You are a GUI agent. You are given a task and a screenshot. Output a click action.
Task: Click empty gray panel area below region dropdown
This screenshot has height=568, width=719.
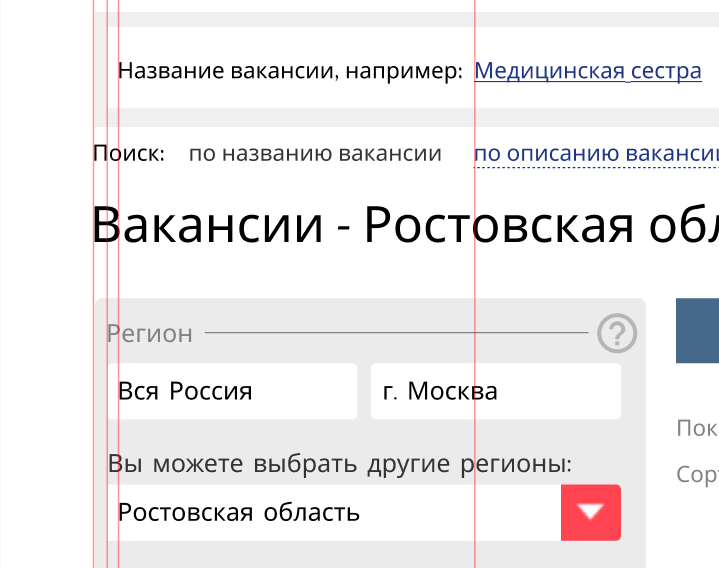click(370, 555)
